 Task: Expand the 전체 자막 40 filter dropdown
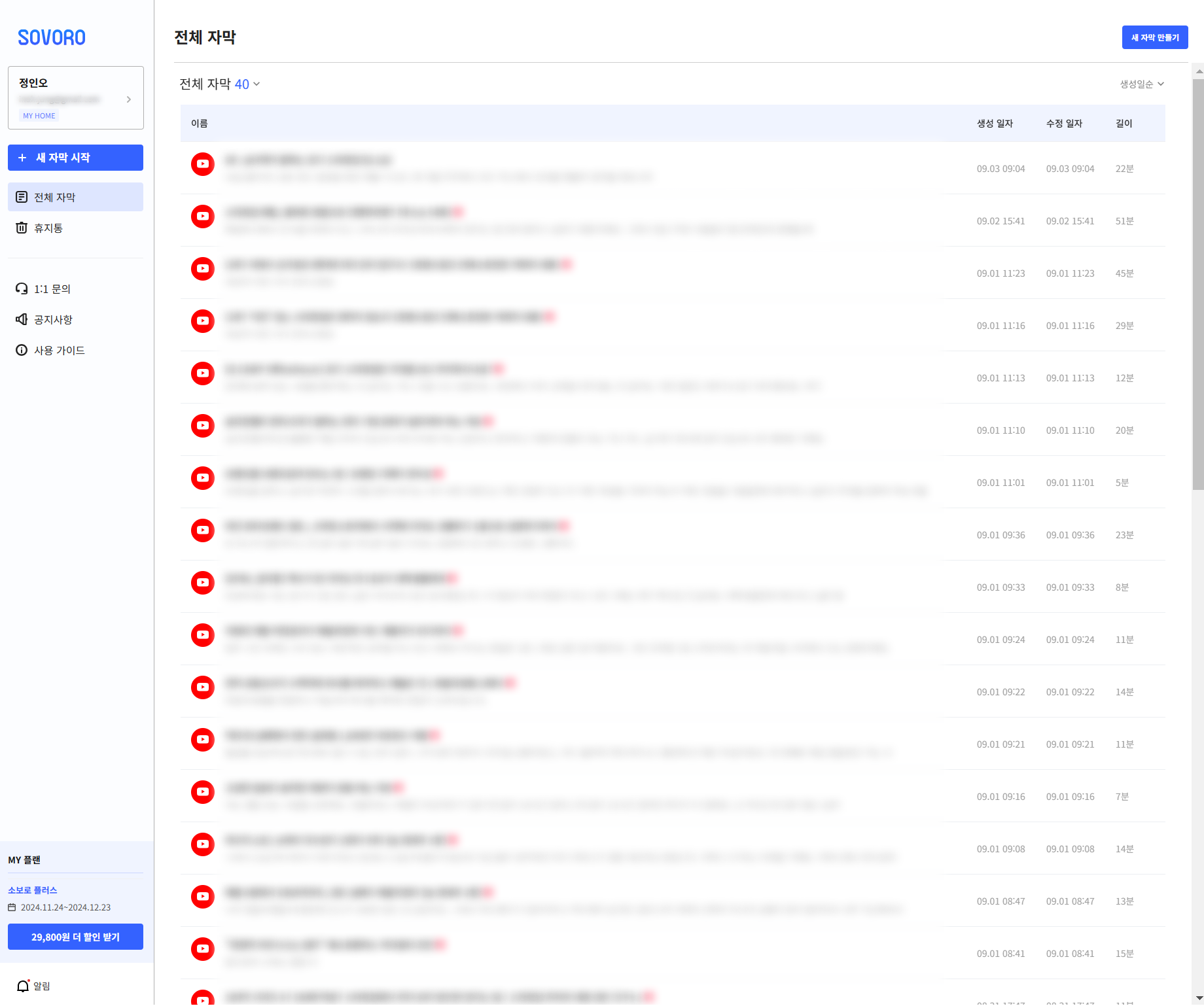click(220, 84)
